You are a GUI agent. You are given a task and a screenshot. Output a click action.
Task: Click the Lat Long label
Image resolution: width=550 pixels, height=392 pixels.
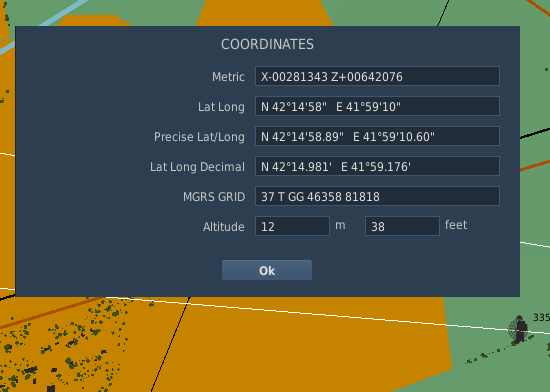(x=221, y=107)
